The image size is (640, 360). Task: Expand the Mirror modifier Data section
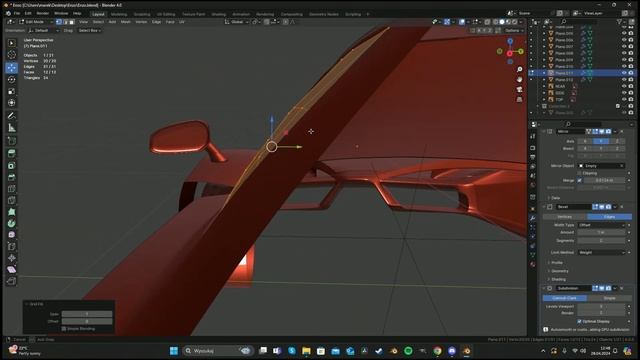coord(555,198)
